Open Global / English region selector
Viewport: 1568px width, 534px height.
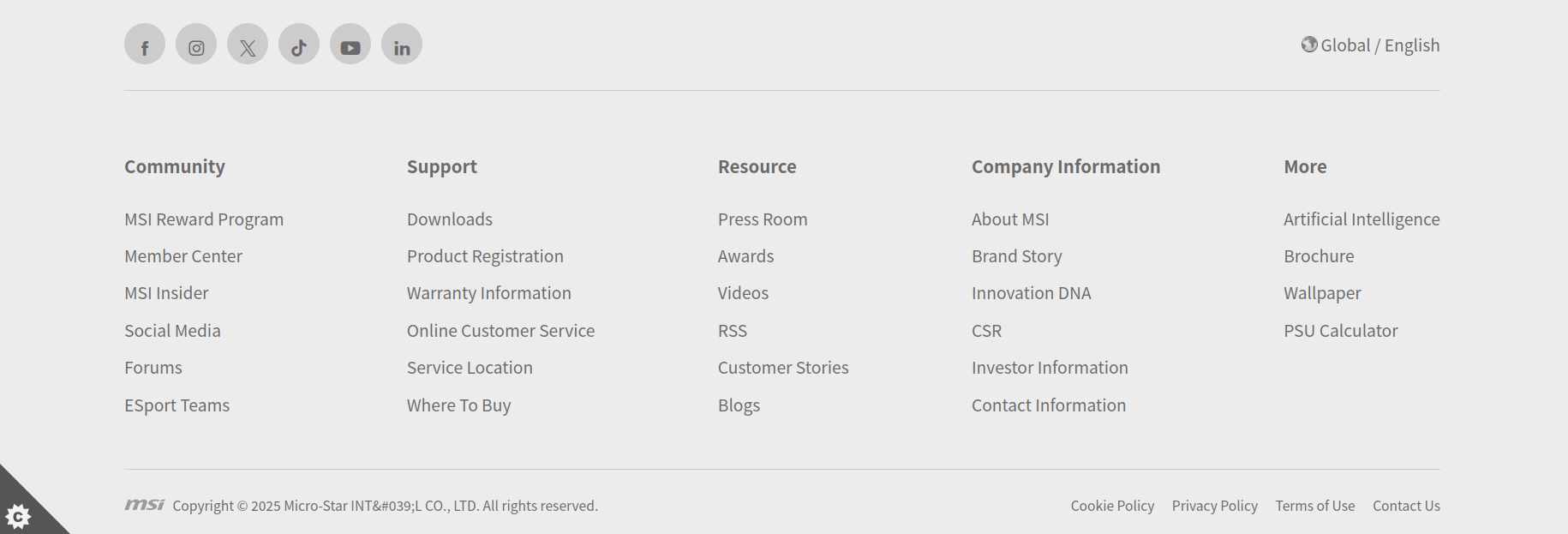click(1370, 45)
